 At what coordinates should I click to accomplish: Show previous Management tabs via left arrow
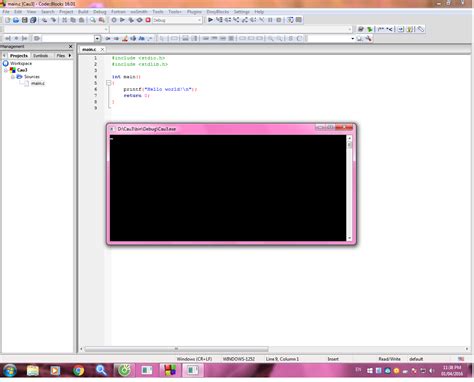click(x=4, y=55)
